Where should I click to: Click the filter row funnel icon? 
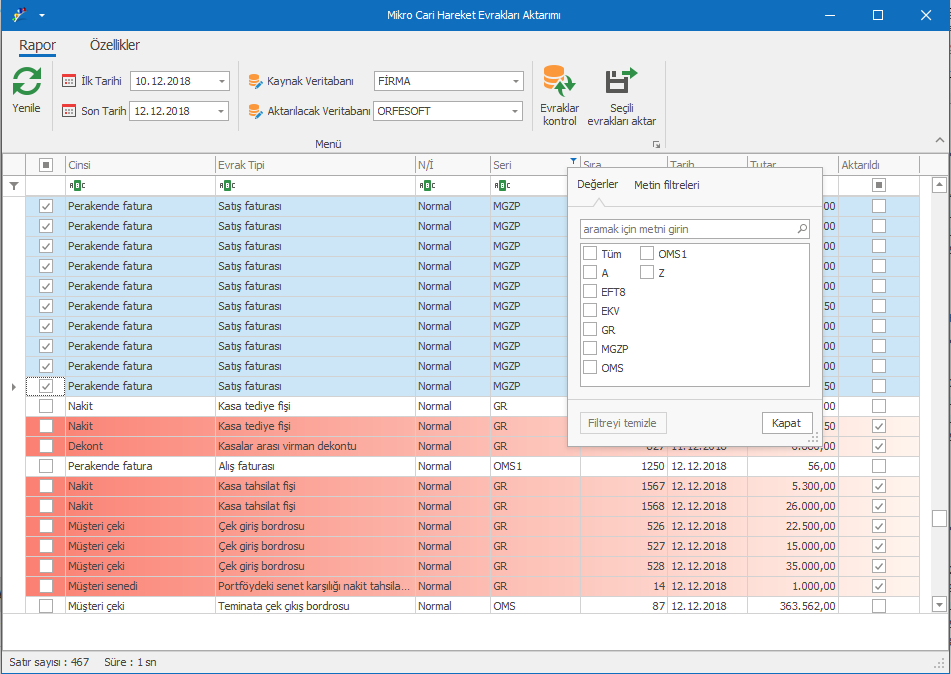point(14,186)
